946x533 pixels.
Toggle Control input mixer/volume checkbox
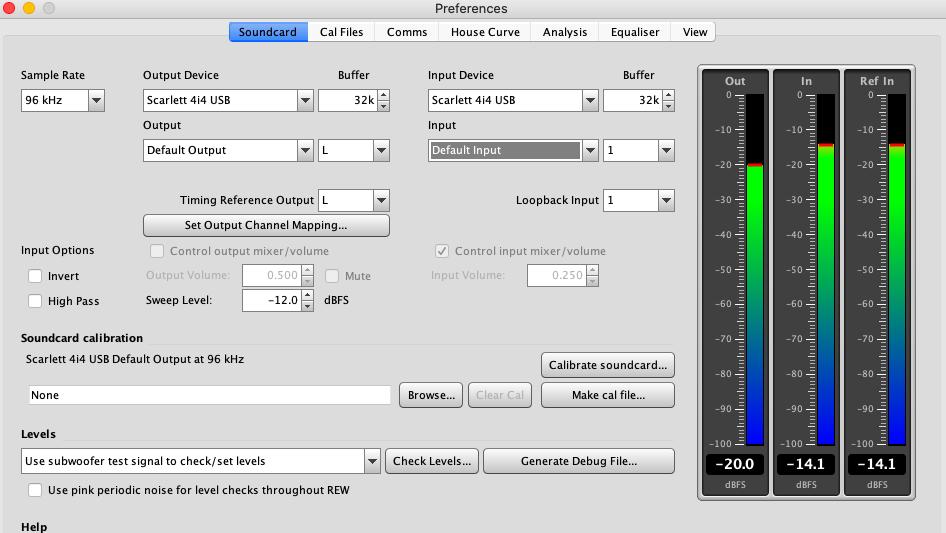(x=442, y=251)
